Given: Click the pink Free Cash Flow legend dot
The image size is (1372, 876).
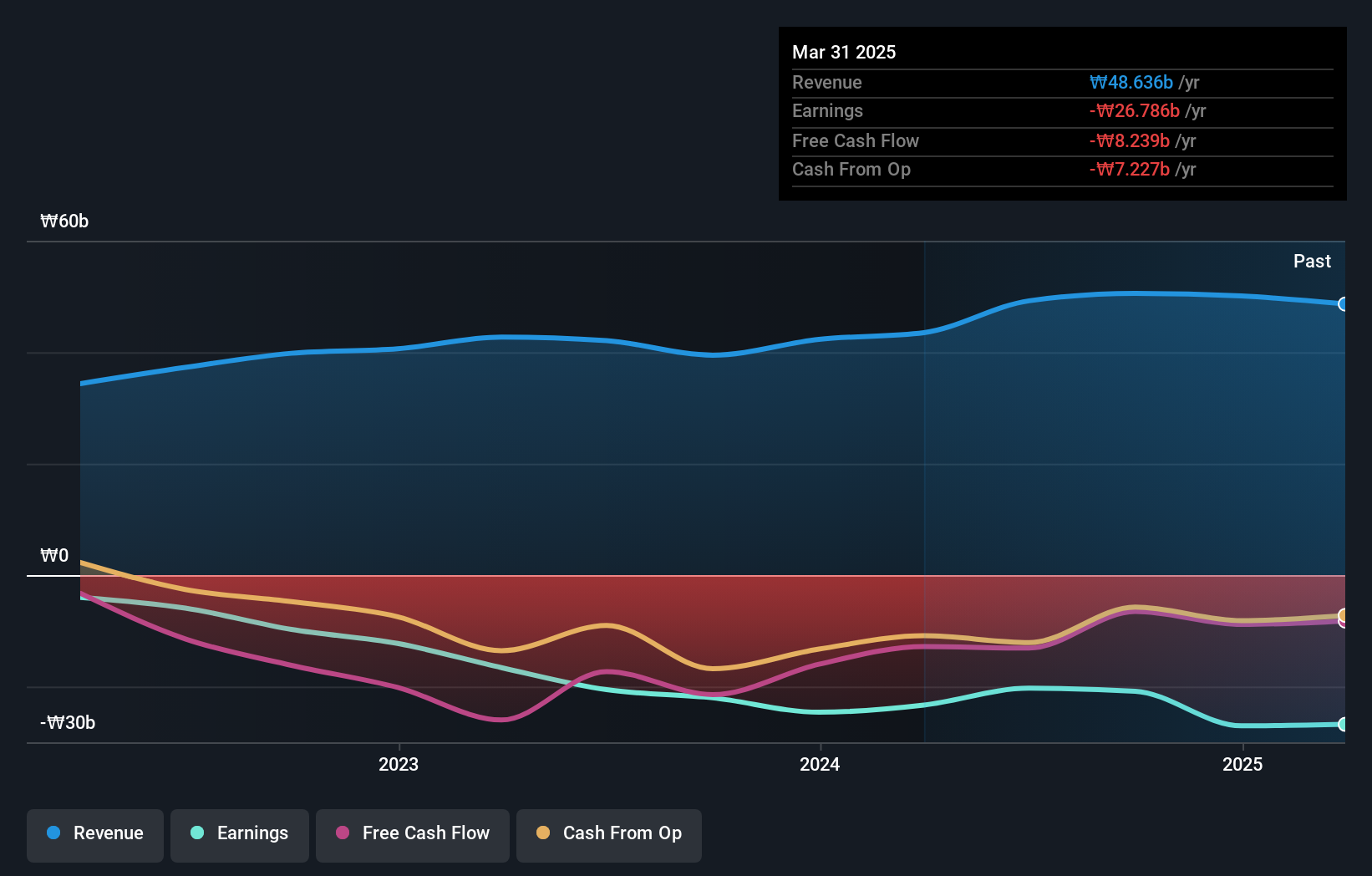Looking at the screenshot, I should pos(341,833).
